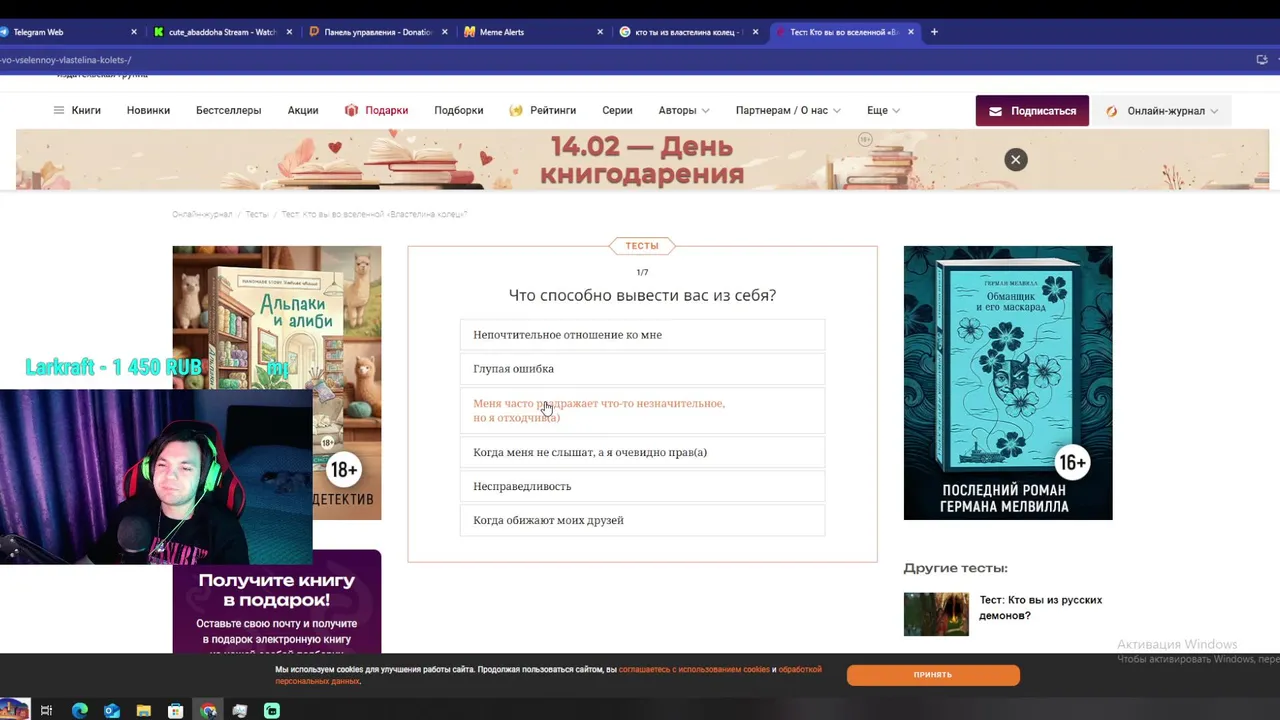
Task: Close the Панель управления Donation tab
Action: pyautogui.click(x=445, y=32)
